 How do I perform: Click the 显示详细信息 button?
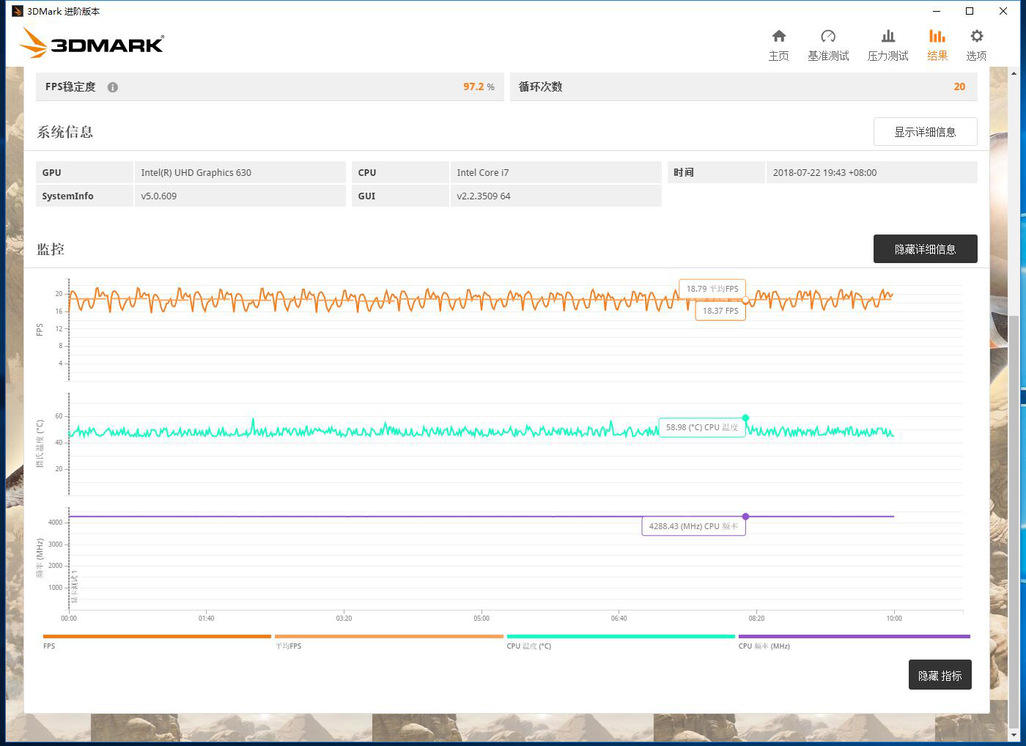click(x=925, y=132)
